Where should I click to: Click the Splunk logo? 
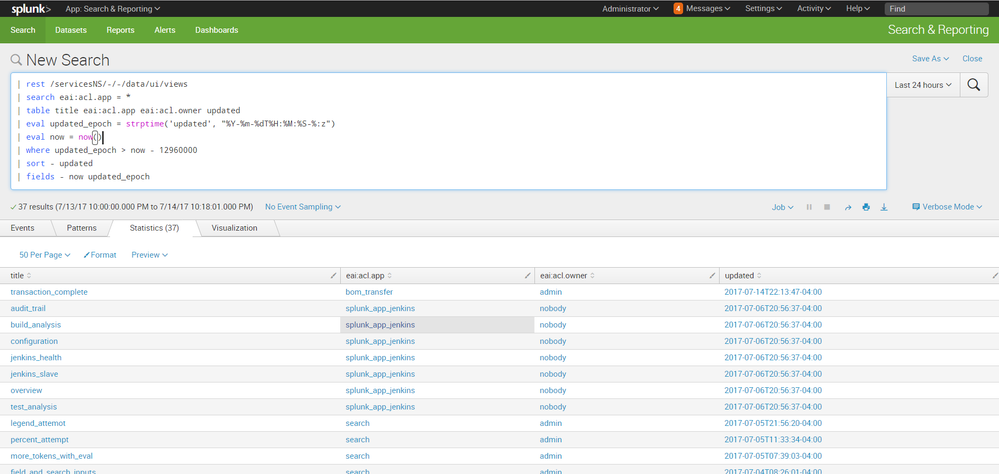pyautogui.click(x=31, y=9)
